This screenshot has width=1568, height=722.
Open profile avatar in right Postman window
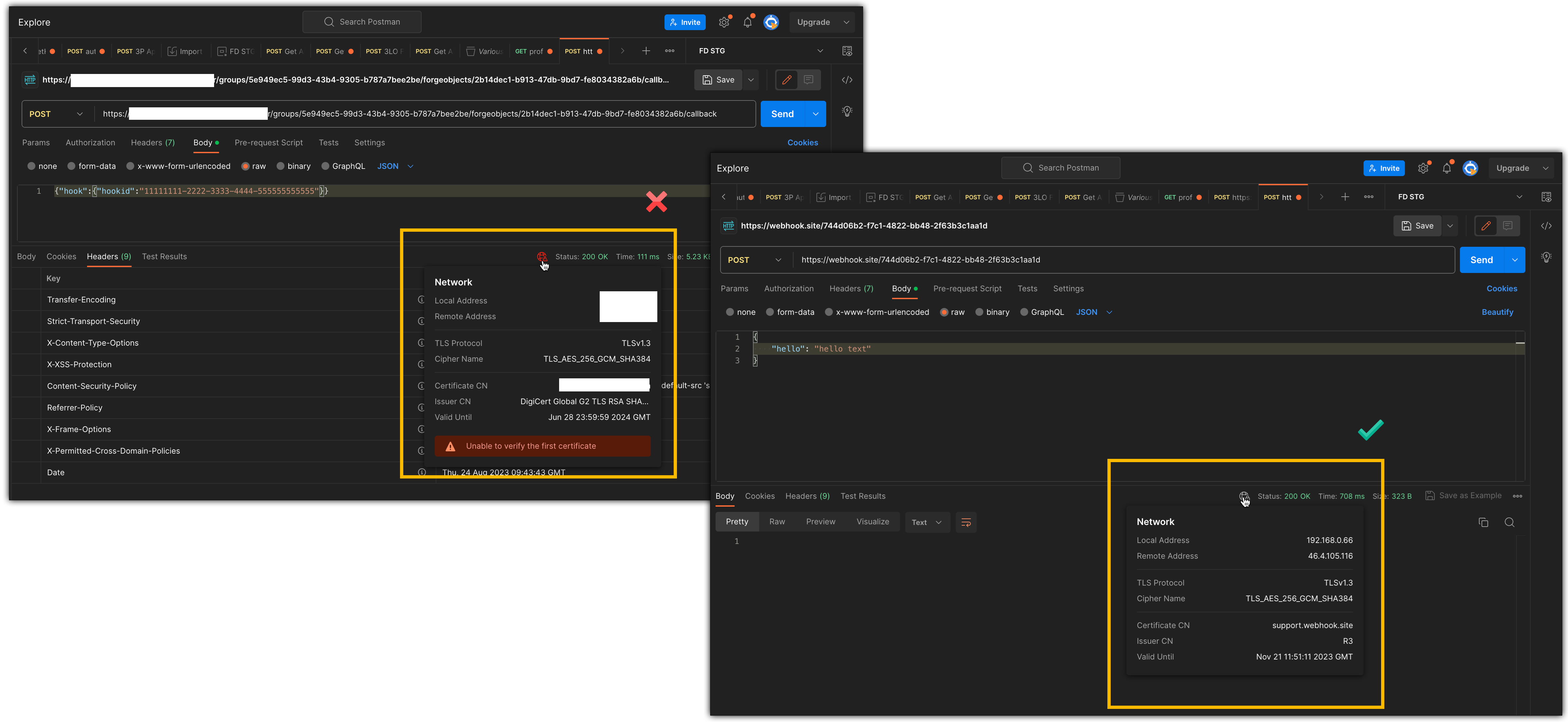(1470, 168)
